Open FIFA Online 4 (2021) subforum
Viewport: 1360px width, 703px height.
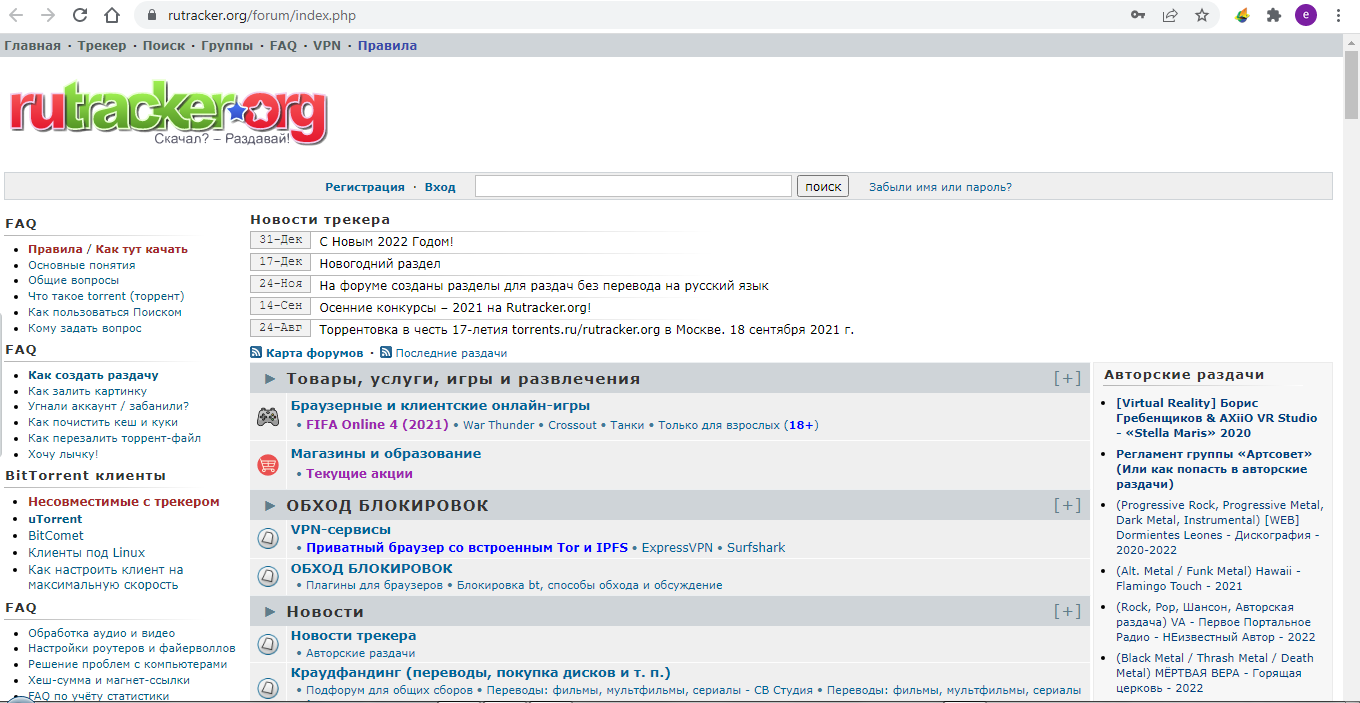tap(378, 425)
